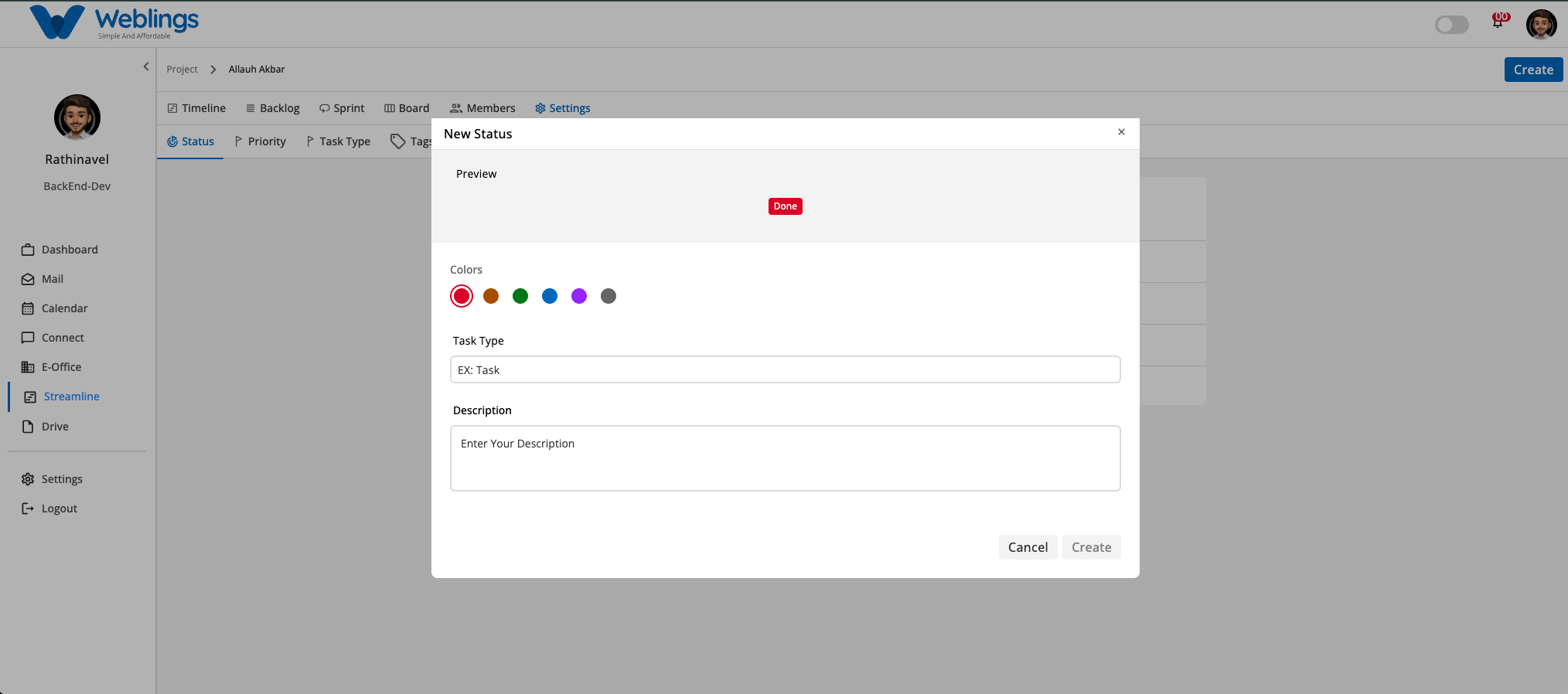Image resolution: width=1568 pixels, height=694 pixels.
Task: Open the notification bell
Action: tap(1498, 22)
